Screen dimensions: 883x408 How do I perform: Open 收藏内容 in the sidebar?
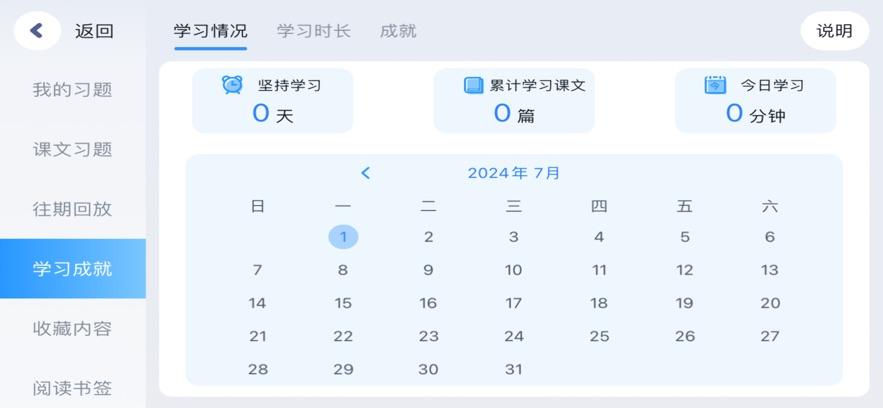[x=72, y=329]
